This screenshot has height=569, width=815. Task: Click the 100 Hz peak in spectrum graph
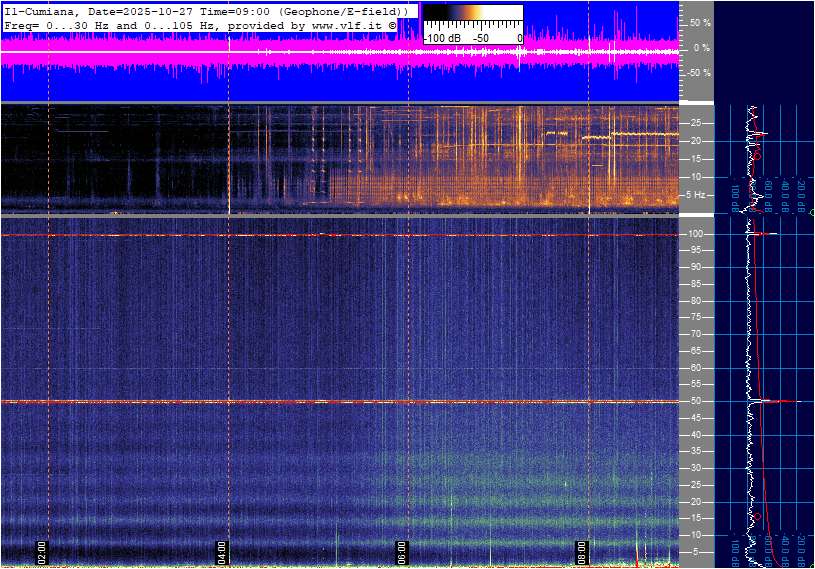[x=765, y=234]
